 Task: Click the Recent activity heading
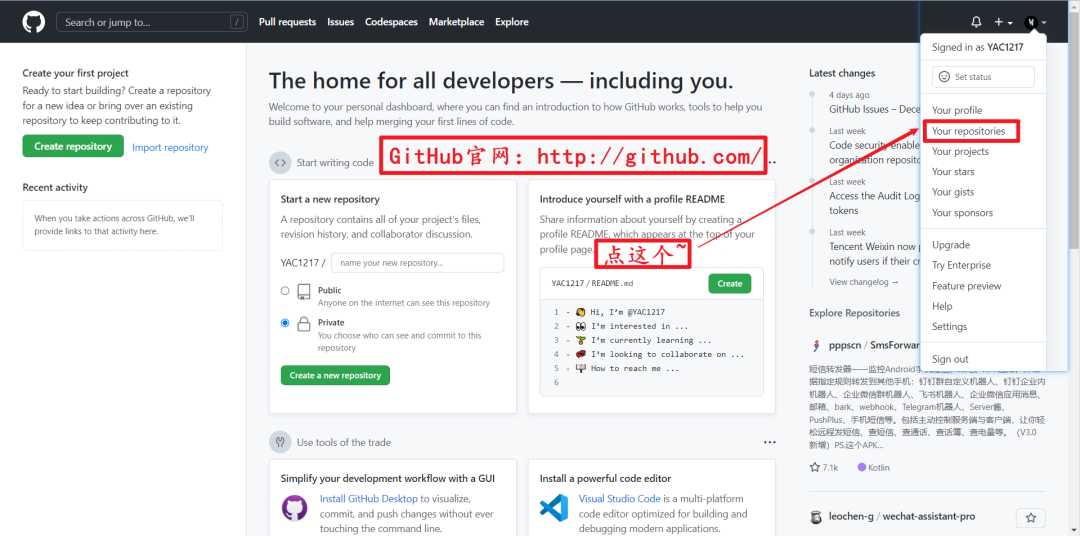[x=55, y=187]
